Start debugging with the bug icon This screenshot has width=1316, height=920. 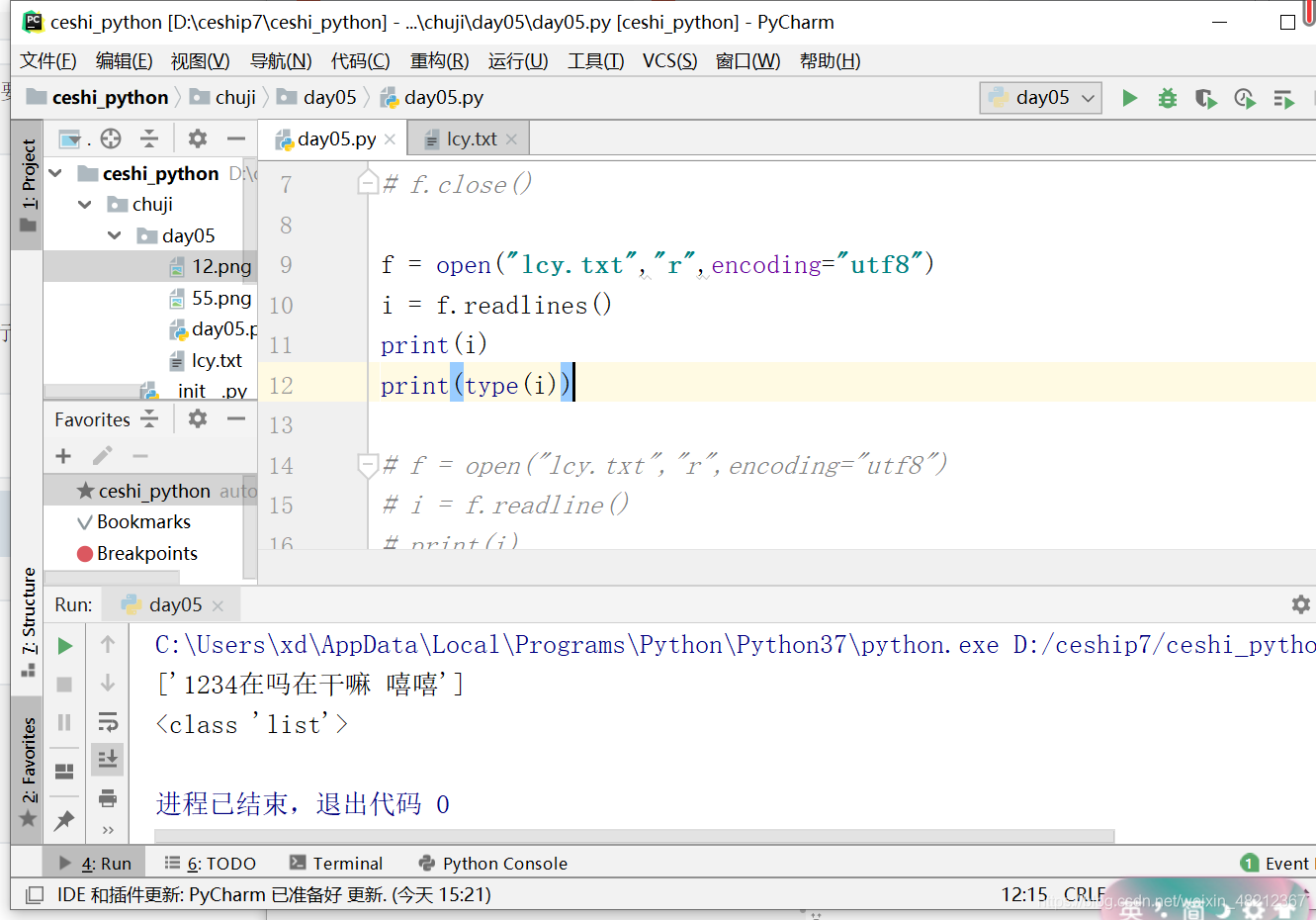[1168, 98]
